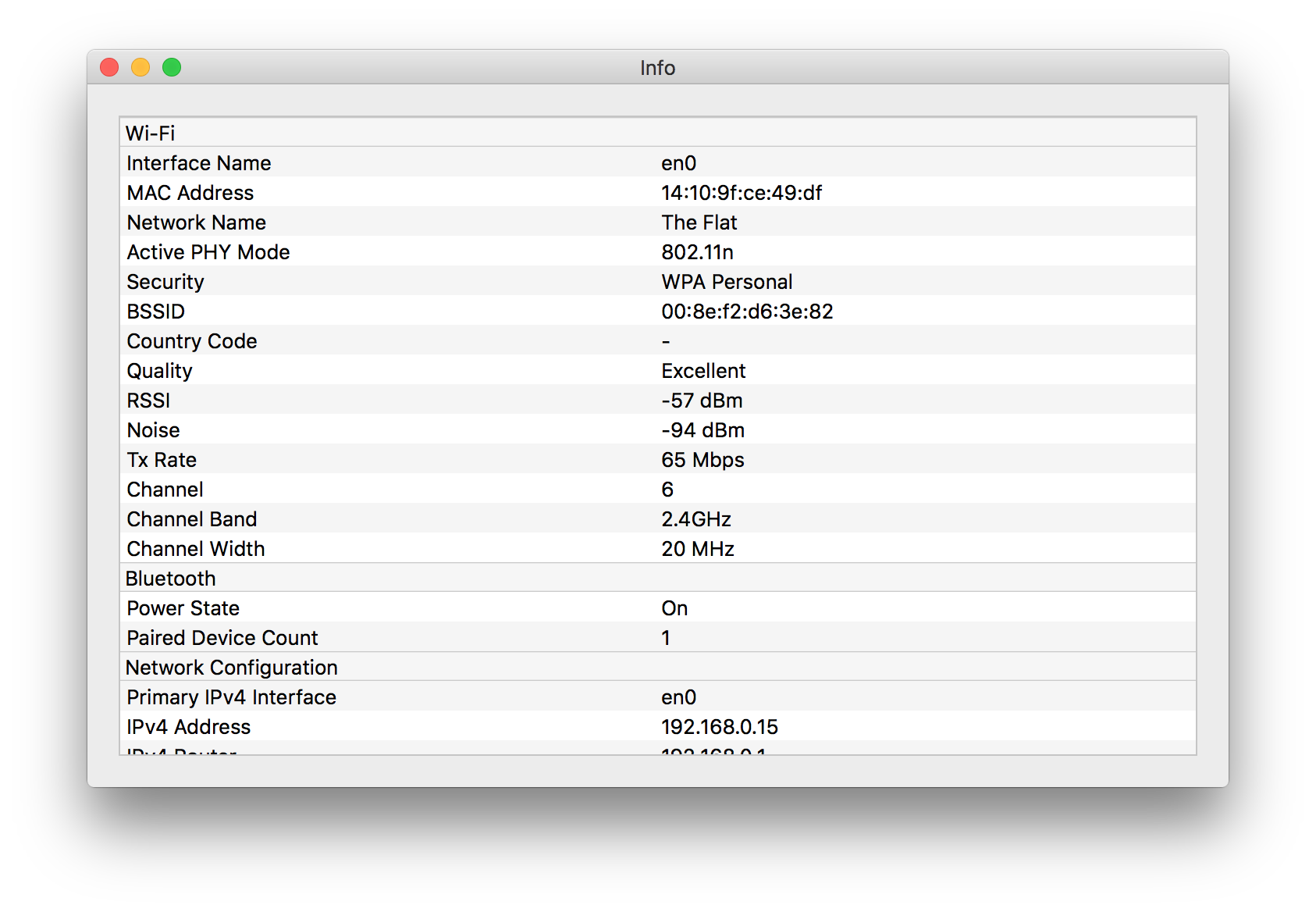Click the red close button

pyautogui.click(x=109, y=67)
